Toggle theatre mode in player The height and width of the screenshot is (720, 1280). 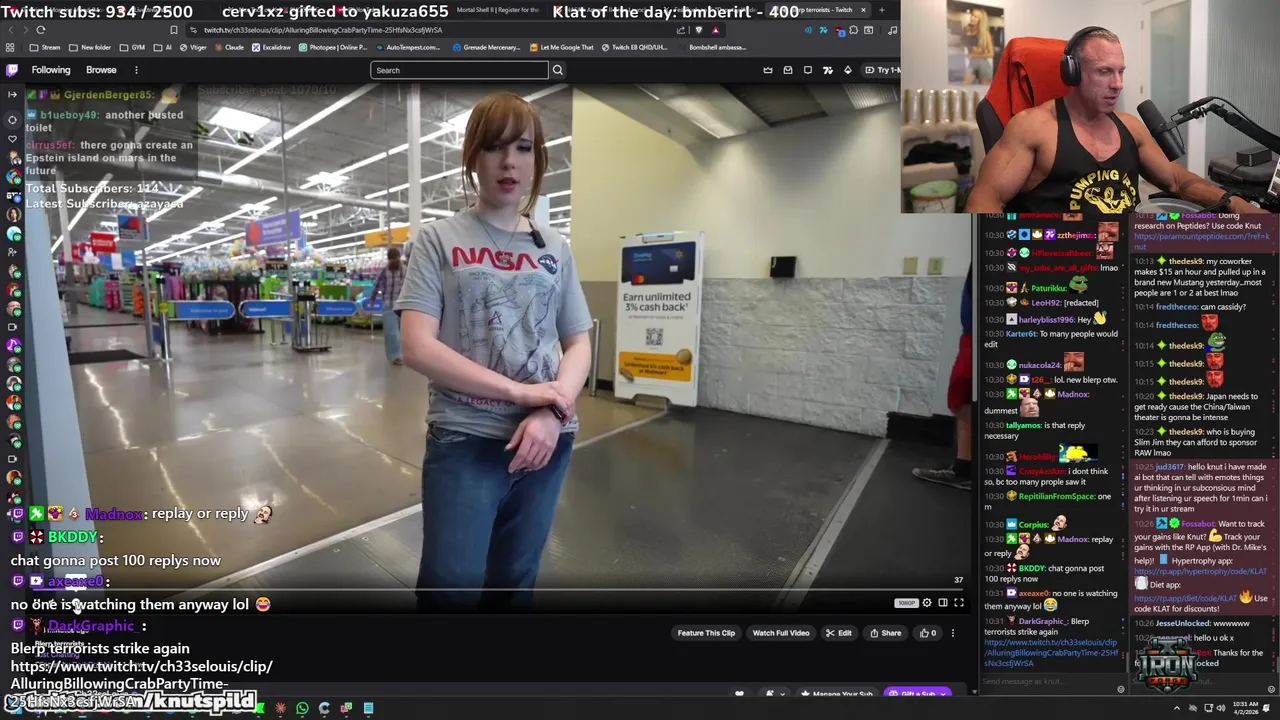coord(942,603)
